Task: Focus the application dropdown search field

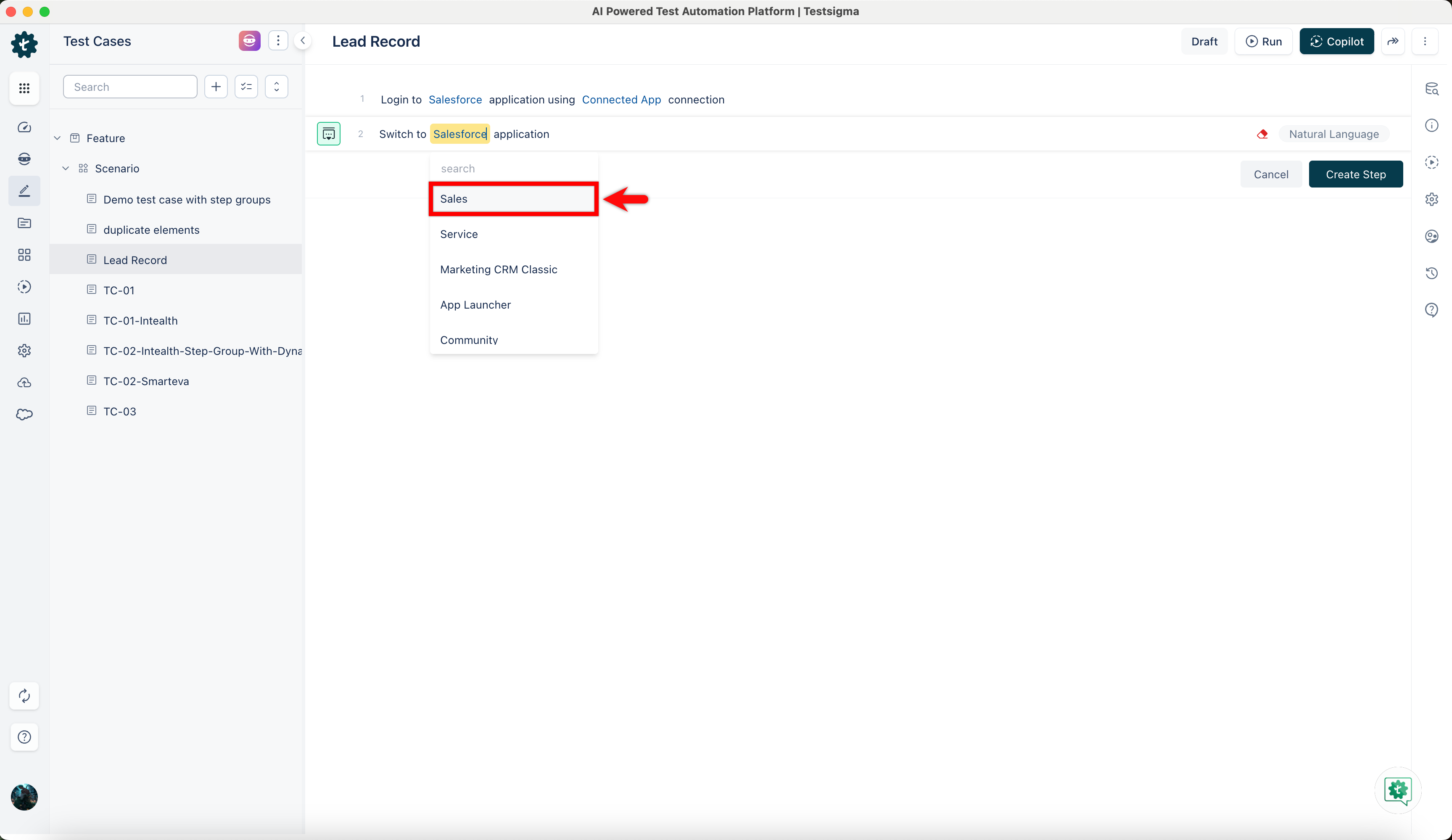Action: (514, 169)
